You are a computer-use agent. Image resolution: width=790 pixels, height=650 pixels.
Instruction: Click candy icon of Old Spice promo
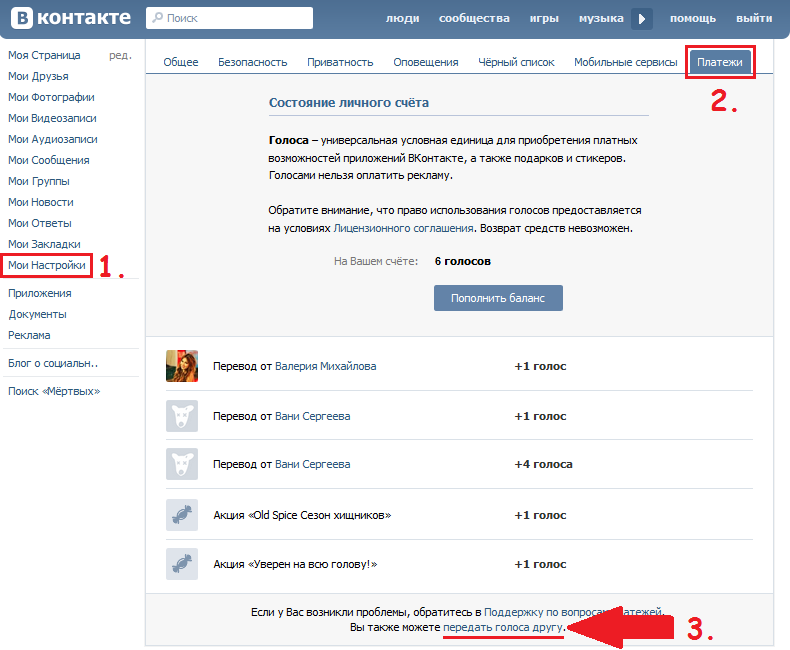click(x=182, y=514)
